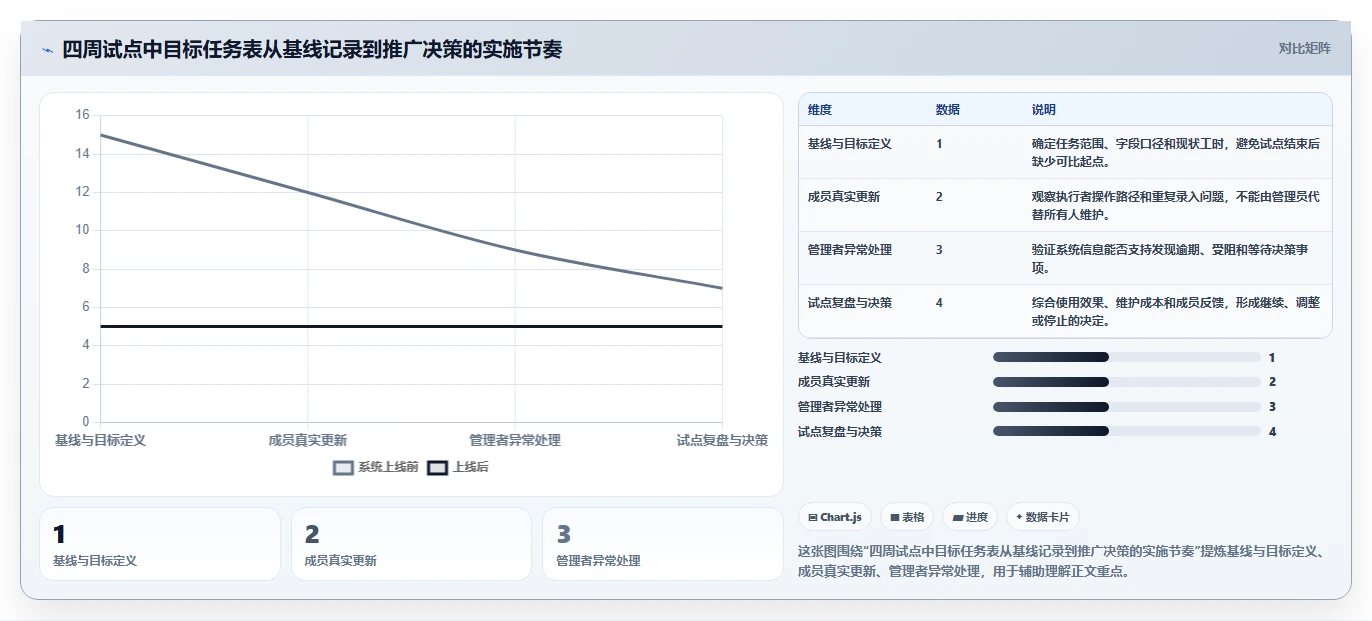Click the 维度 column header

pyautogui.click(x=820, y=110)
